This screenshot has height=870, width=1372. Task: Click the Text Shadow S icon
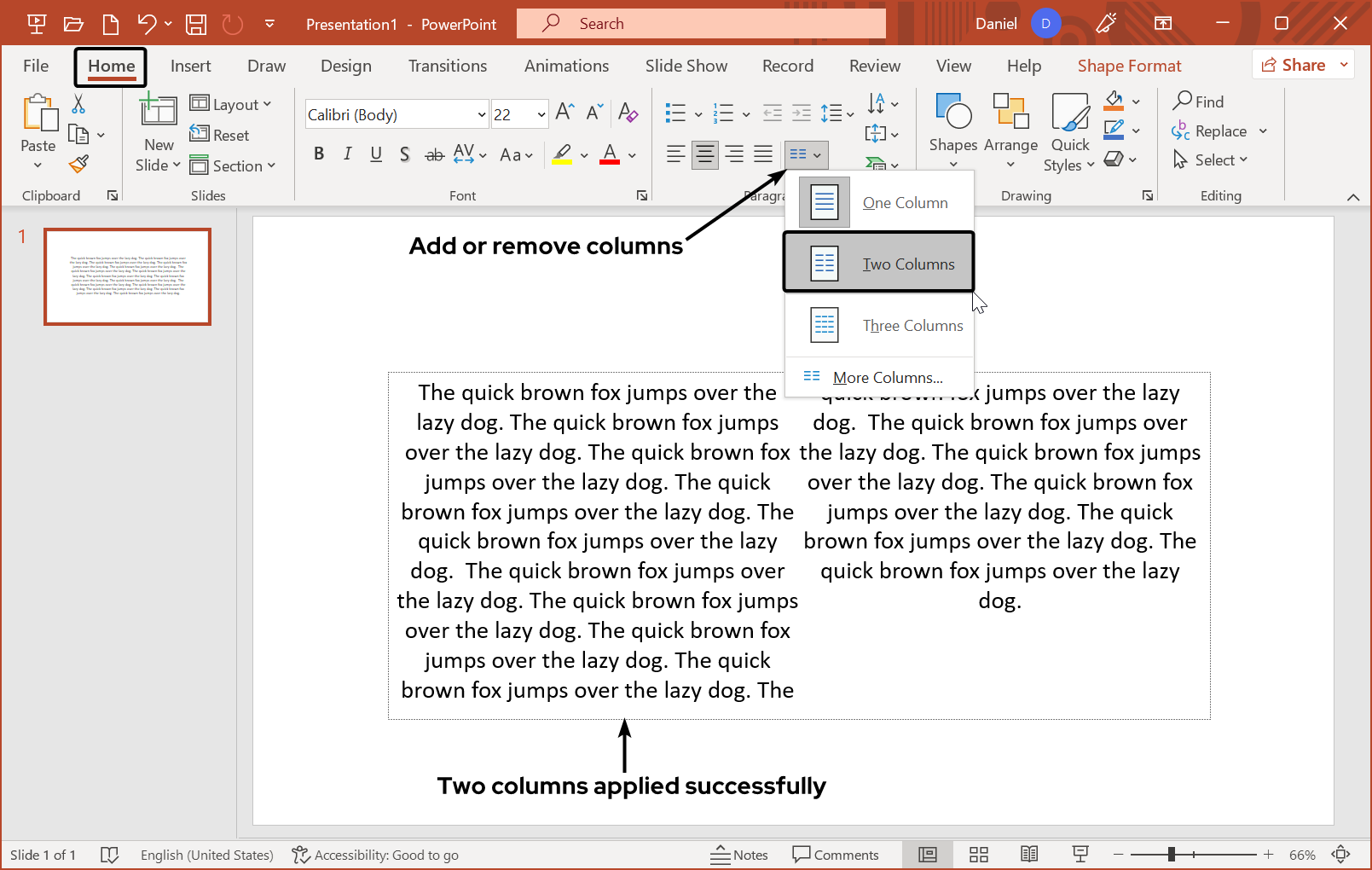point(404,154)
